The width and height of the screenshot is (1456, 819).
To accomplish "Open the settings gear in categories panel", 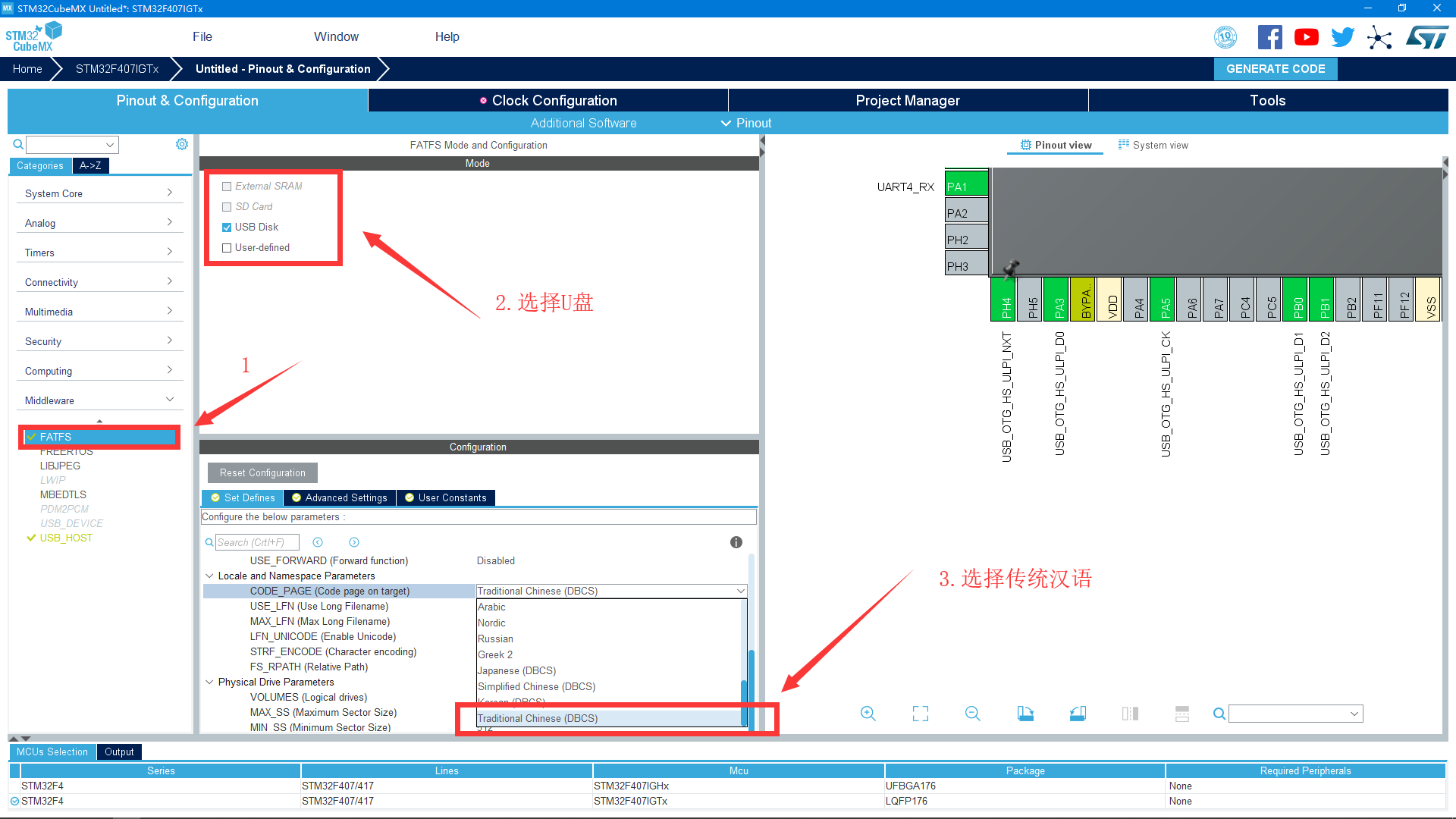I will tap(182, 144).
